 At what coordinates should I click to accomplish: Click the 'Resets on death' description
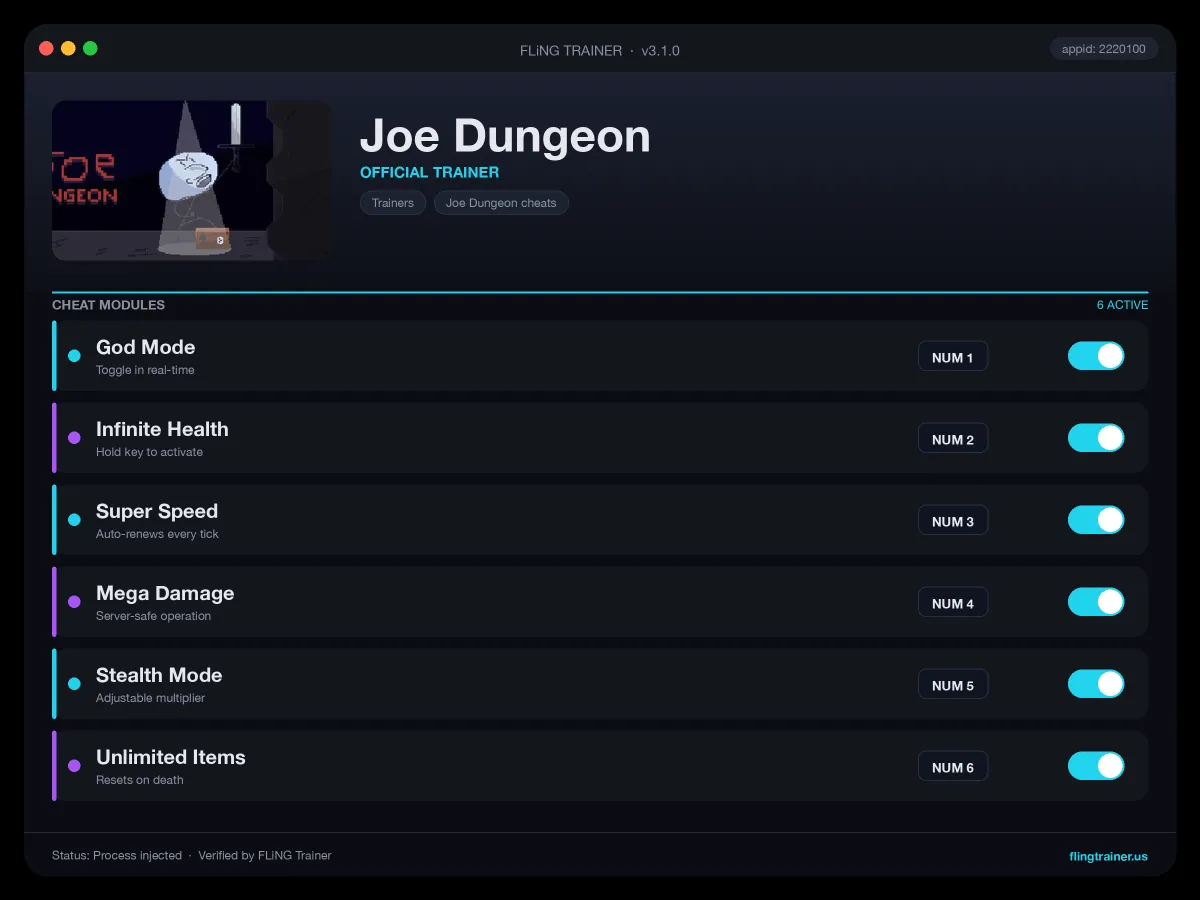(x=140, y=780)
